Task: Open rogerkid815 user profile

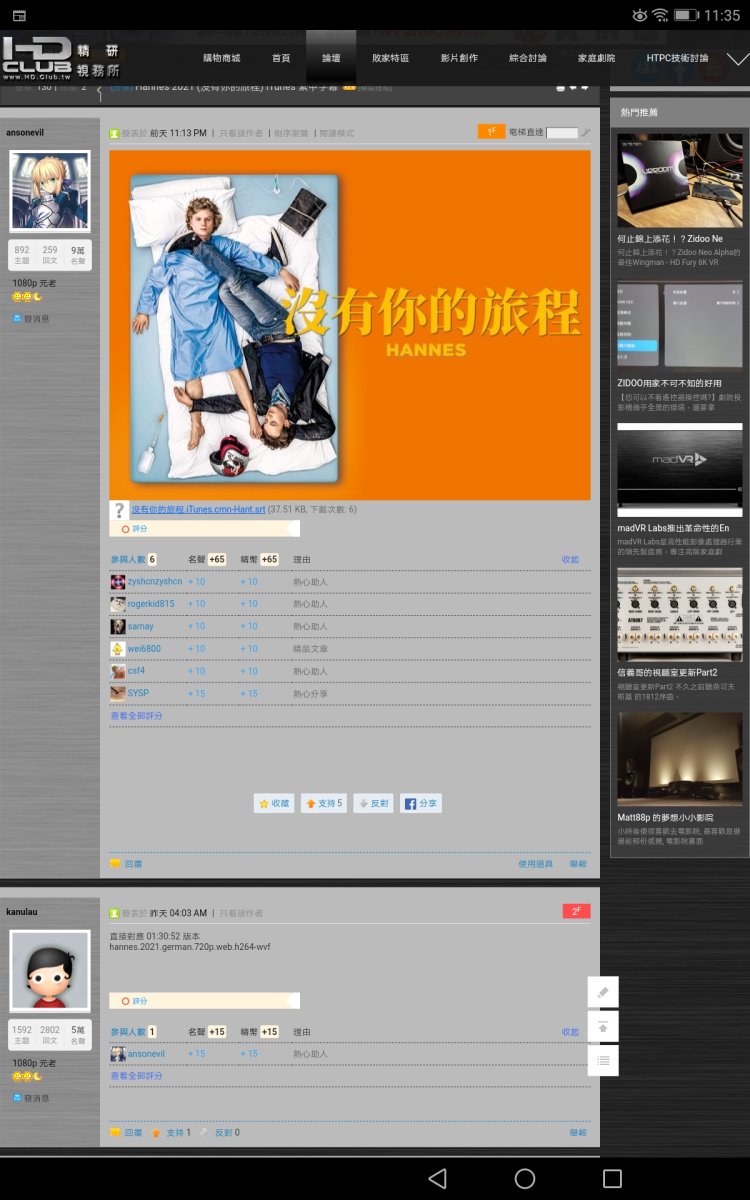Action: (151, 604)
